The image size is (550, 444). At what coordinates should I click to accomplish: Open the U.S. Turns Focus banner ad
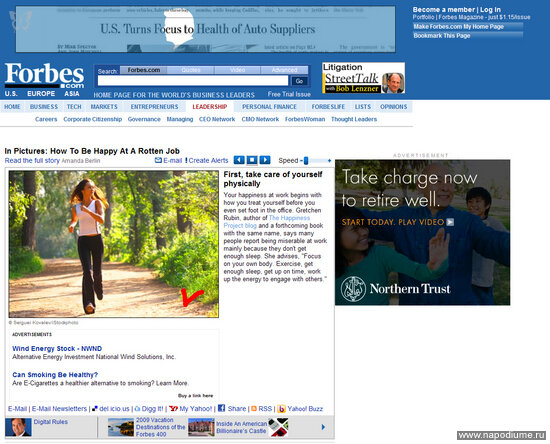(x=206, y=29)
